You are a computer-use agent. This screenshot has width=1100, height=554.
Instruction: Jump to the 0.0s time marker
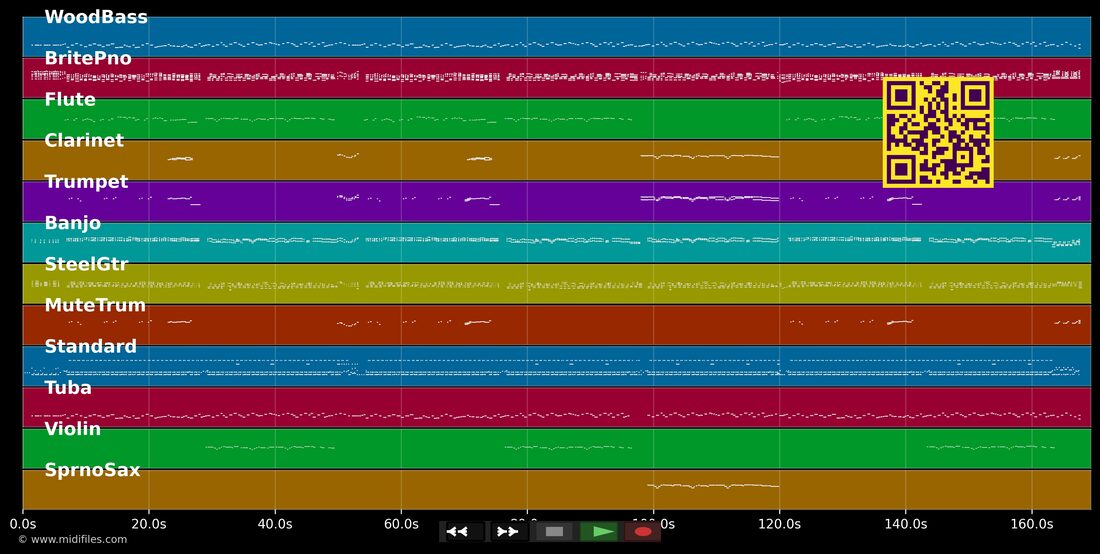(x=22, y=524)
